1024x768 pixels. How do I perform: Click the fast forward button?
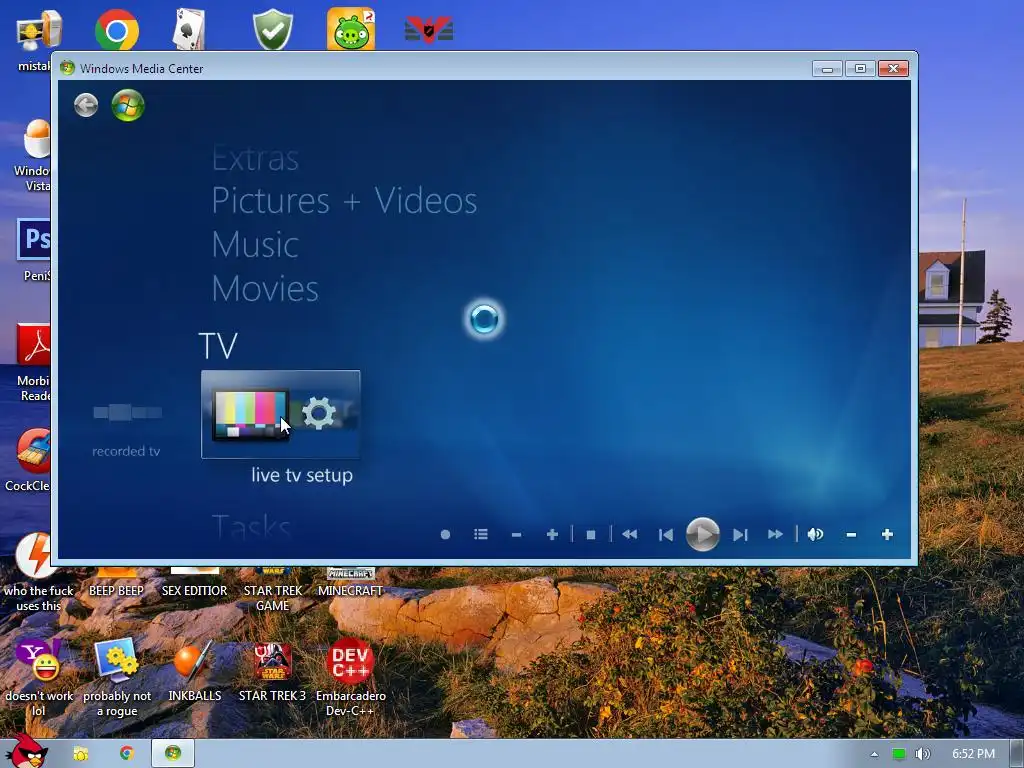click(775, 534)
